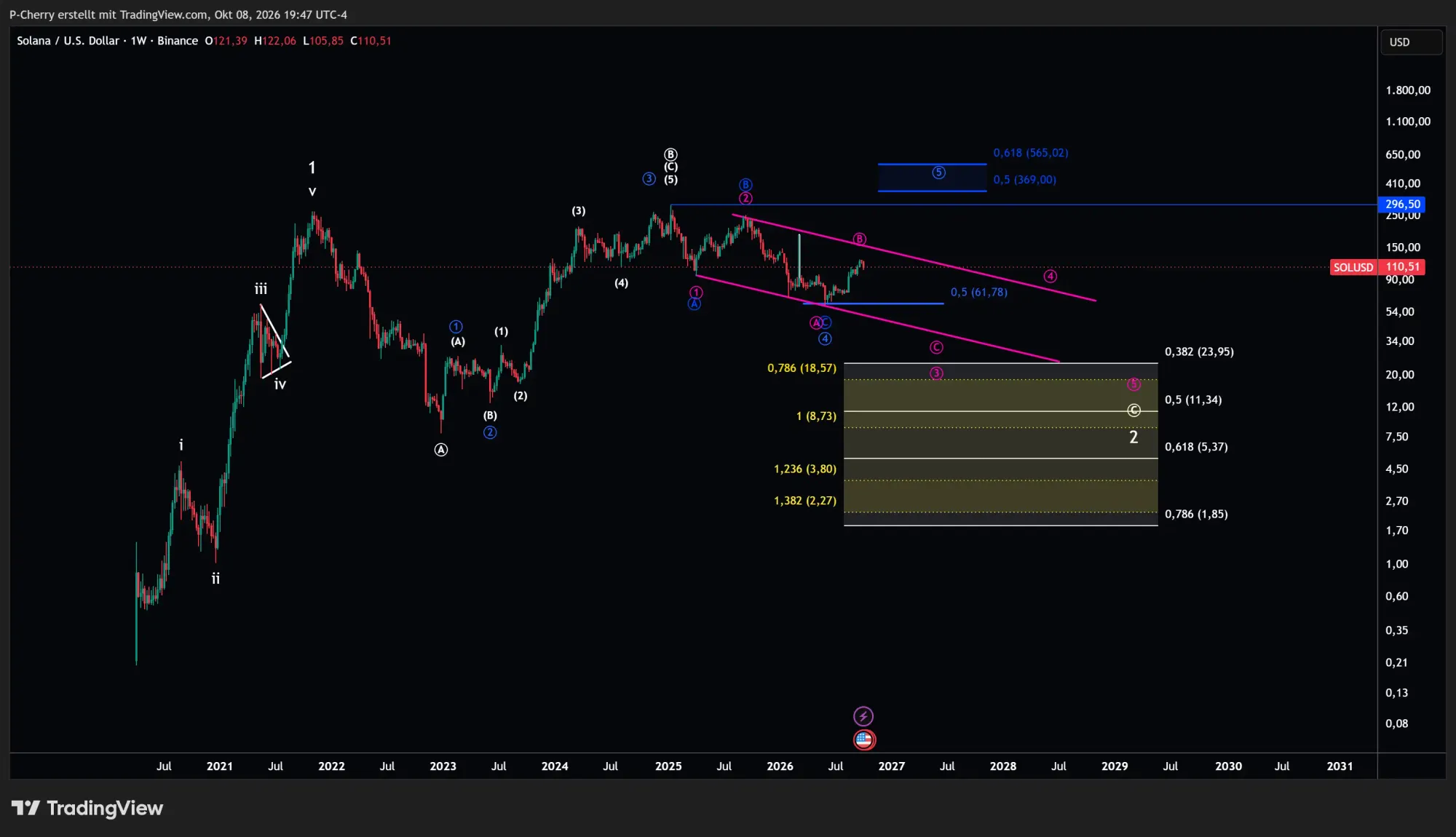Click the 110,51 current price label
Image resolution: width=1456 pixels, height=837 pixels.
tap(1402, 267)
